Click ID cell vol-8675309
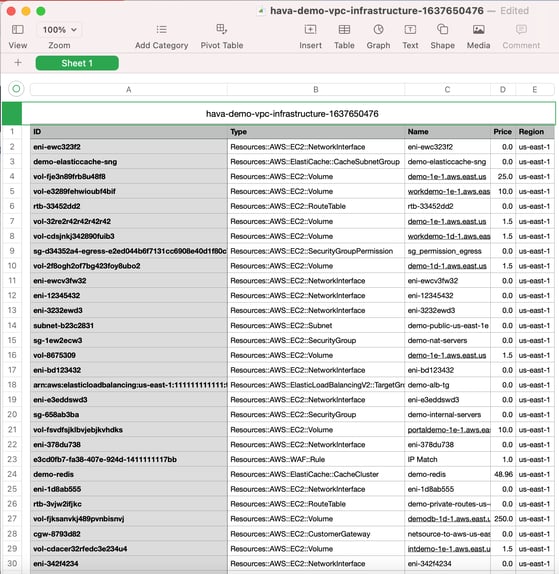Screen dimensions: 559x574 (x=128, y=355)
